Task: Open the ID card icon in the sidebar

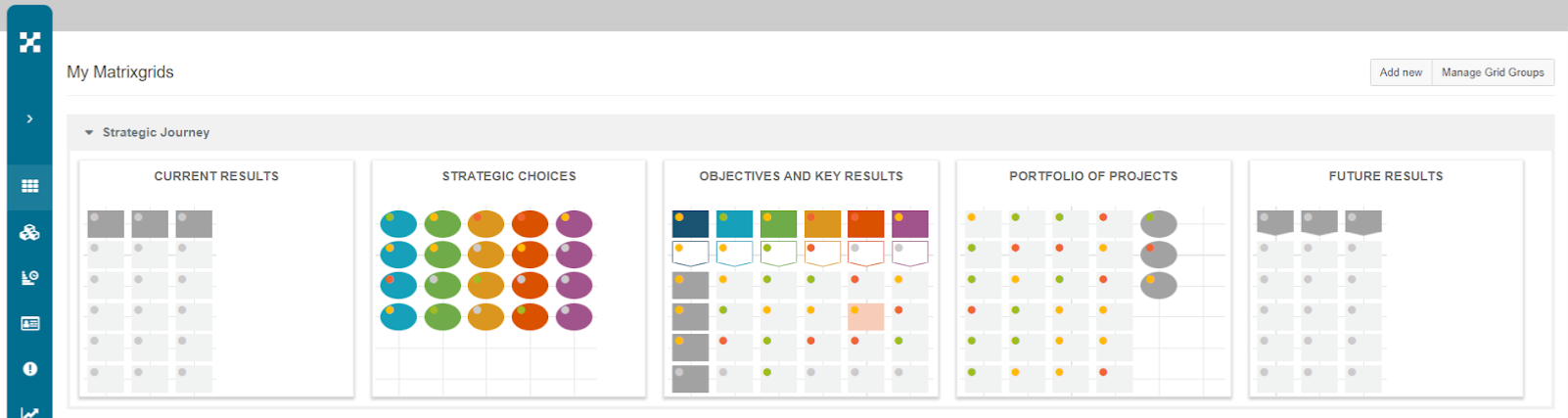Action: click(30, 323)
